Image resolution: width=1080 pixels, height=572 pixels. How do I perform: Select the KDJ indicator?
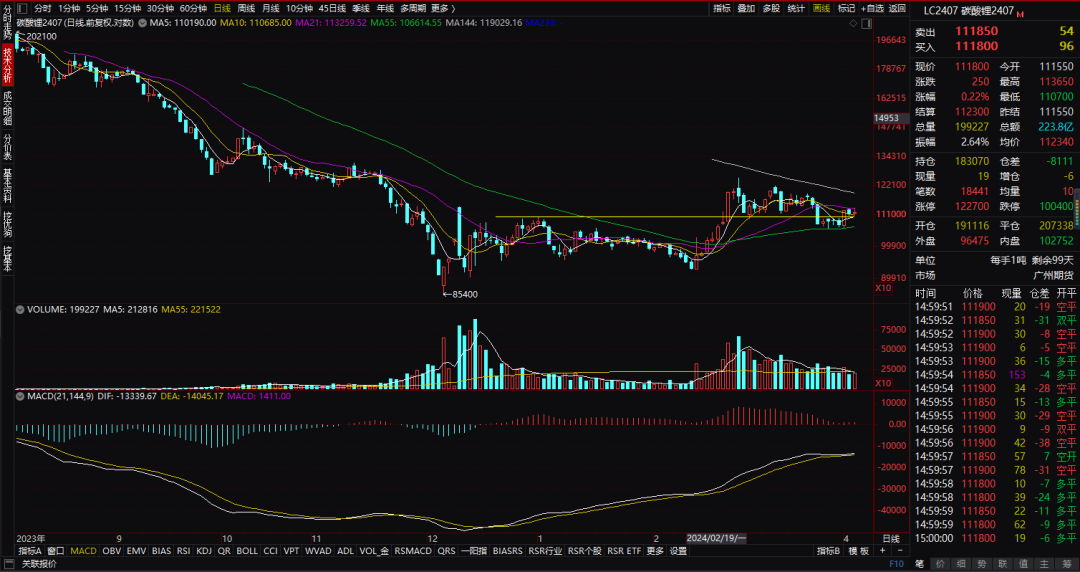[205, 551]
